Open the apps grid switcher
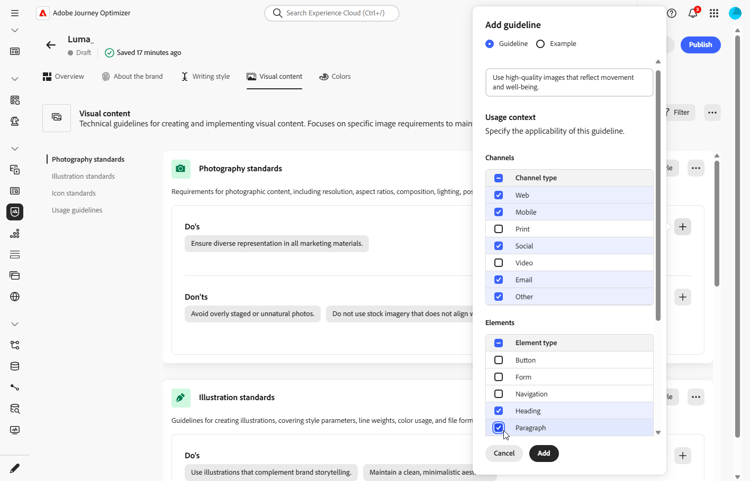This screenshot has width=750, height=481. (714, 13)
